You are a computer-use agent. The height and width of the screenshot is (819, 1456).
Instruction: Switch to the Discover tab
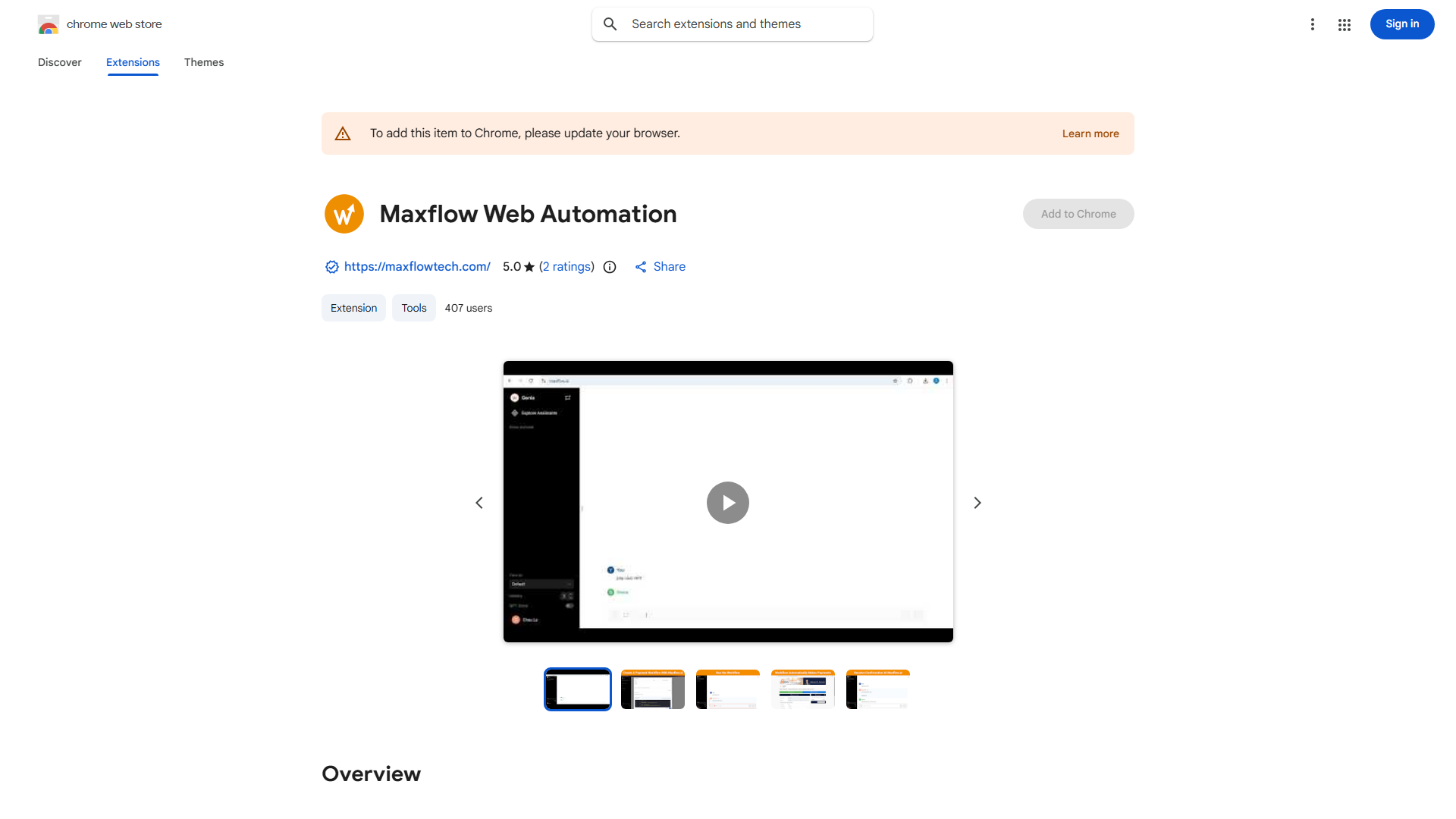(59, 62)
